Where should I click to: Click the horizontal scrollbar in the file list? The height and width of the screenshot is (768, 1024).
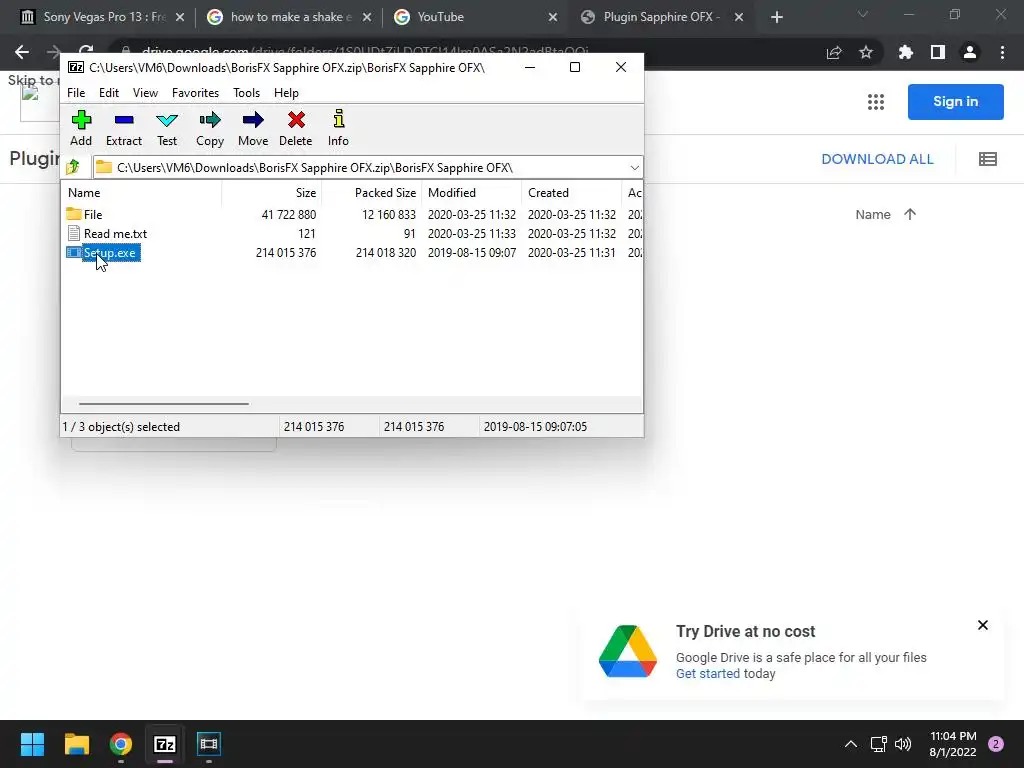point(163,404)
